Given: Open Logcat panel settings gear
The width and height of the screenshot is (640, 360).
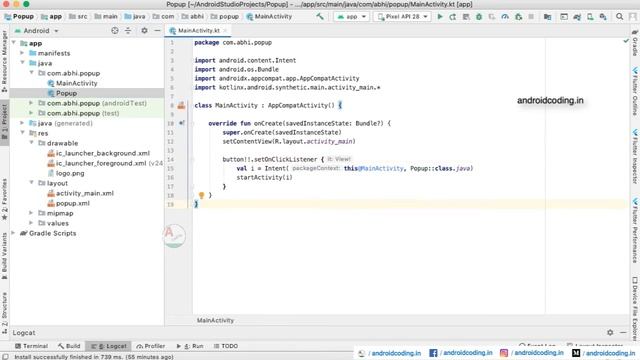Looking at the screenshot, I should pyautogui.click(x=610, y=333).
